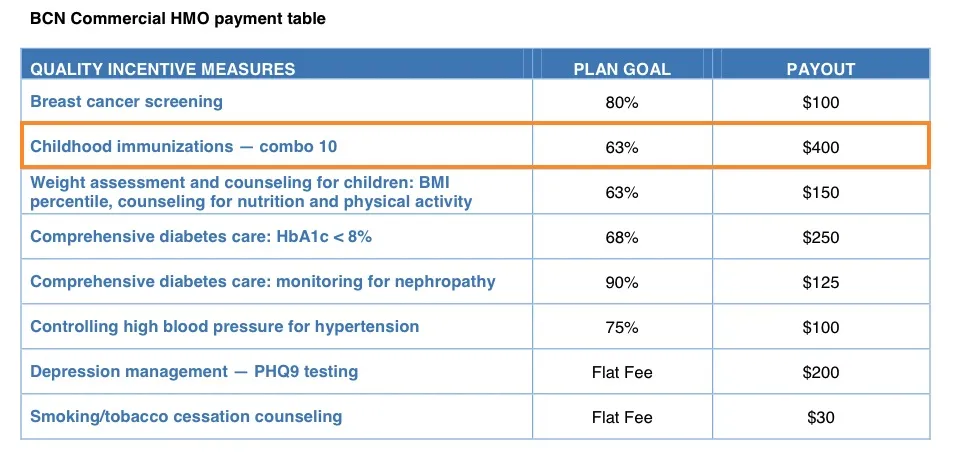Image resolution: width=956 pixels, height=464 pixels.
Task: Select the 68% plan goal value
Action: pos(622,238)
